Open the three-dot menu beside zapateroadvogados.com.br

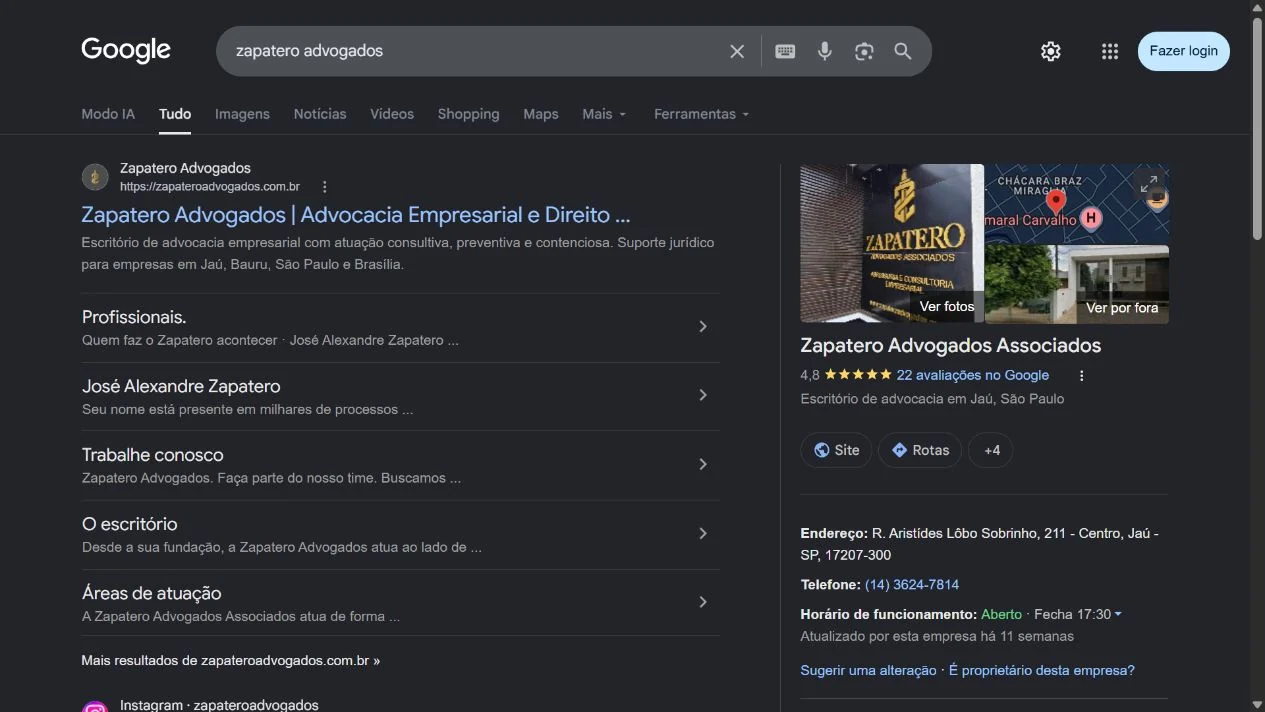pyautogui.click(x=324, y=187)
